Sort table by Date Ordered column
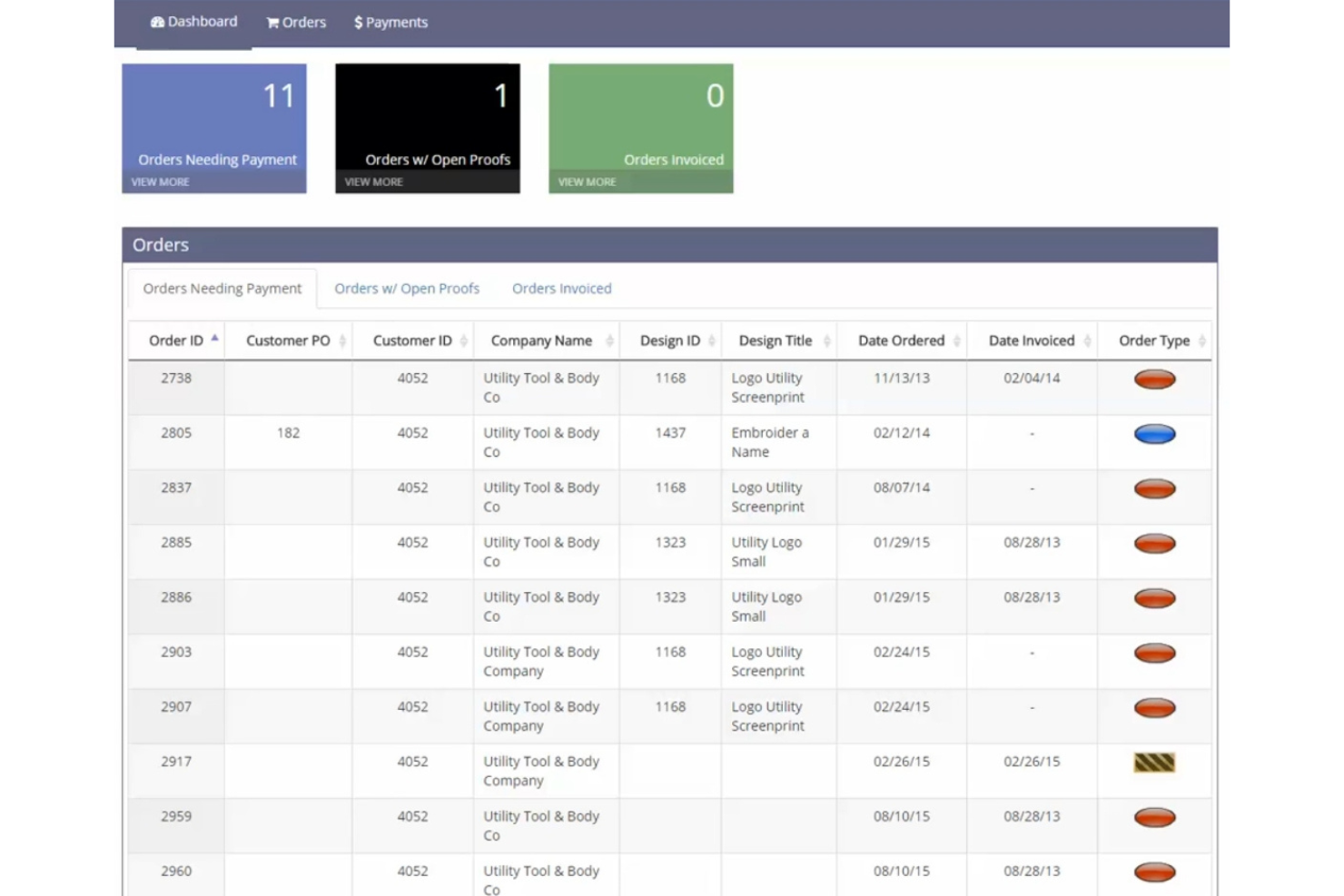 (902, 340)
